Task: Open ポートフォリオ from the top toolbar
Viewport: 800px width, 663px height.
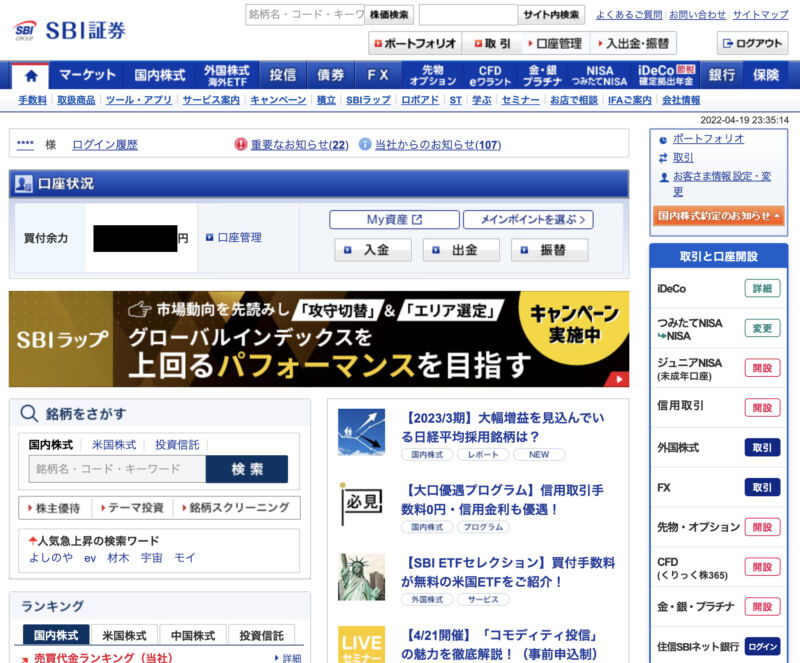Action: click(x=415, y=43)
